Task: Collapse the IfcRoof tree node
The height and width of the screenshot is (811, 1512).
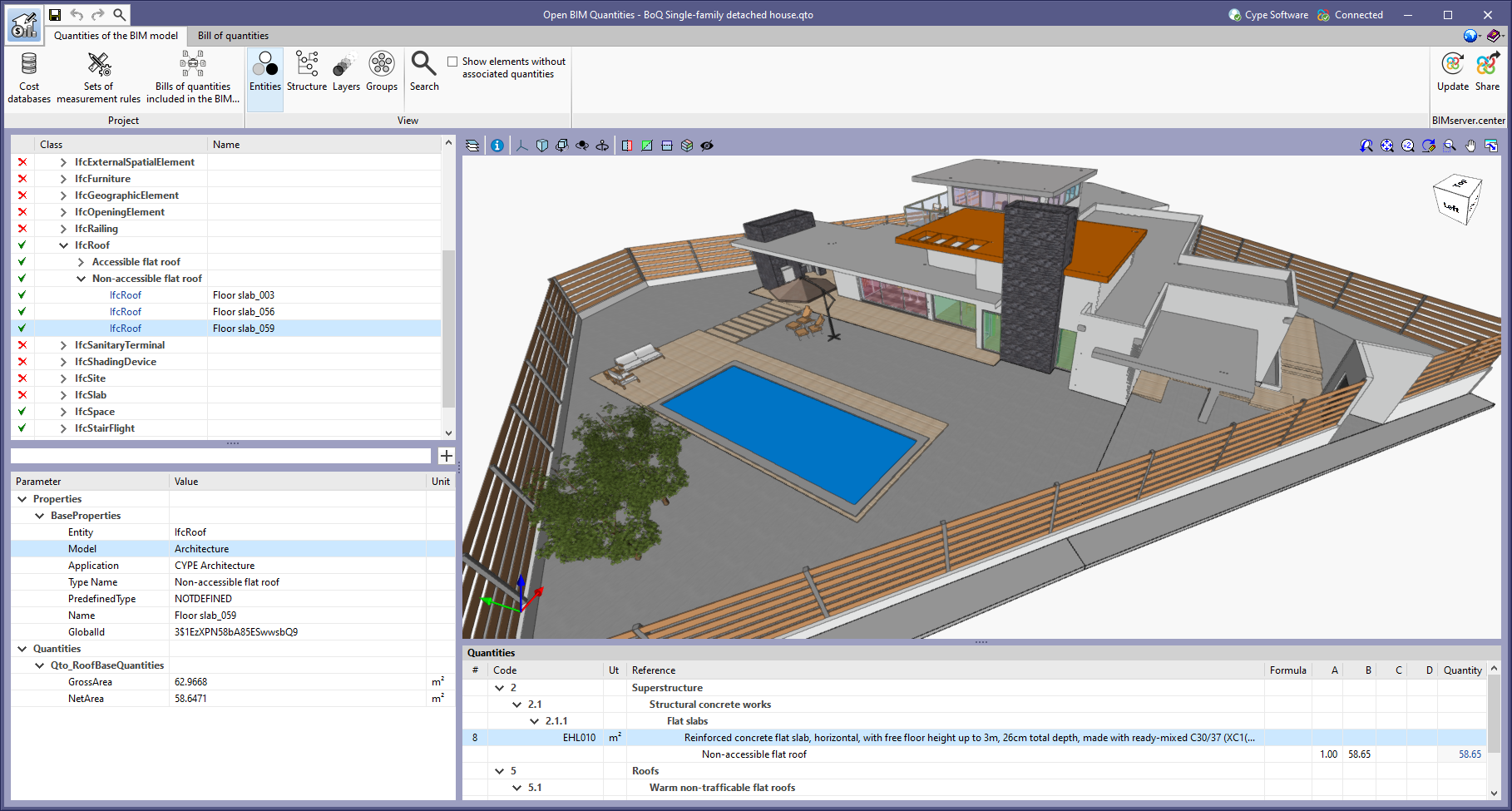Action: (x=63, y=245)
